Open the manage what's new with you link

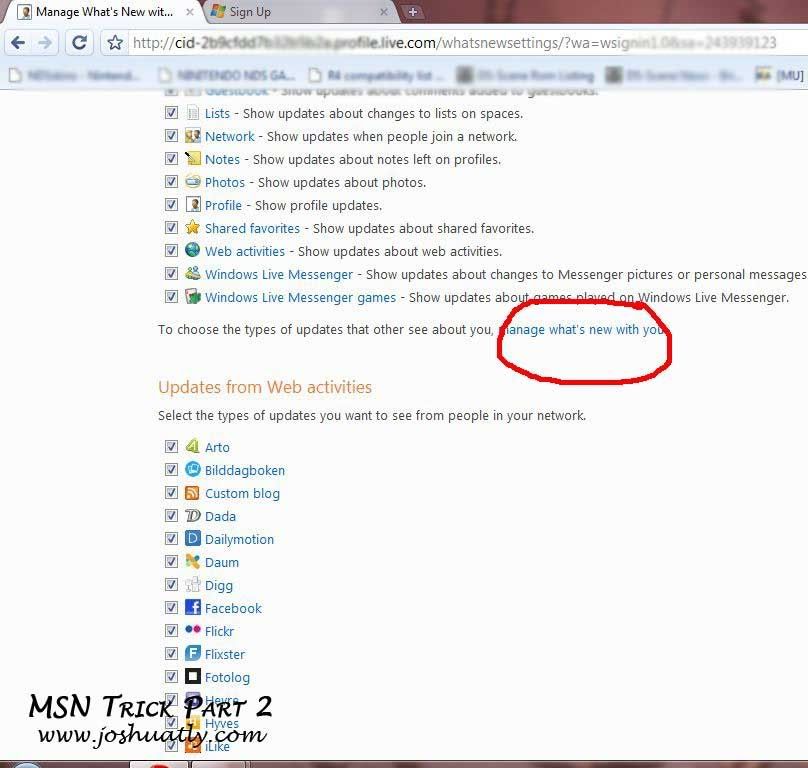pos(582,329)
